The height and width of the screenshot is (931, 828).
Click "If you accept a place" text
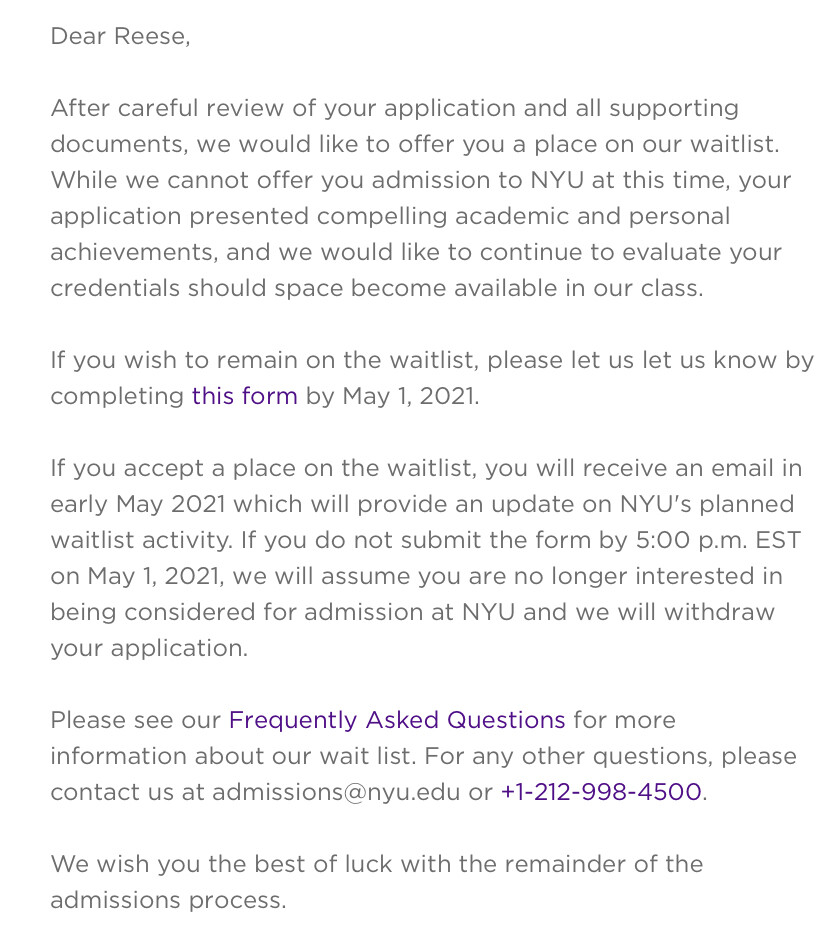click(160, 468)
